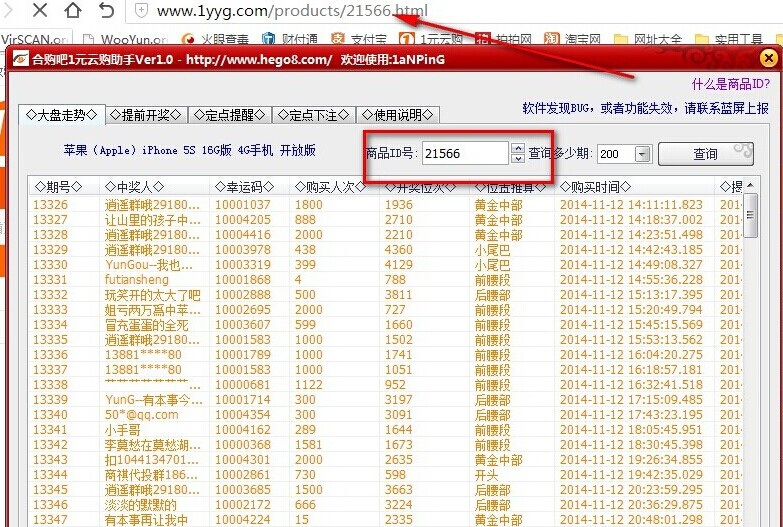783x527 pixels.
Task: Close the 合购吧1元云购助手 window
Action: 769,58
